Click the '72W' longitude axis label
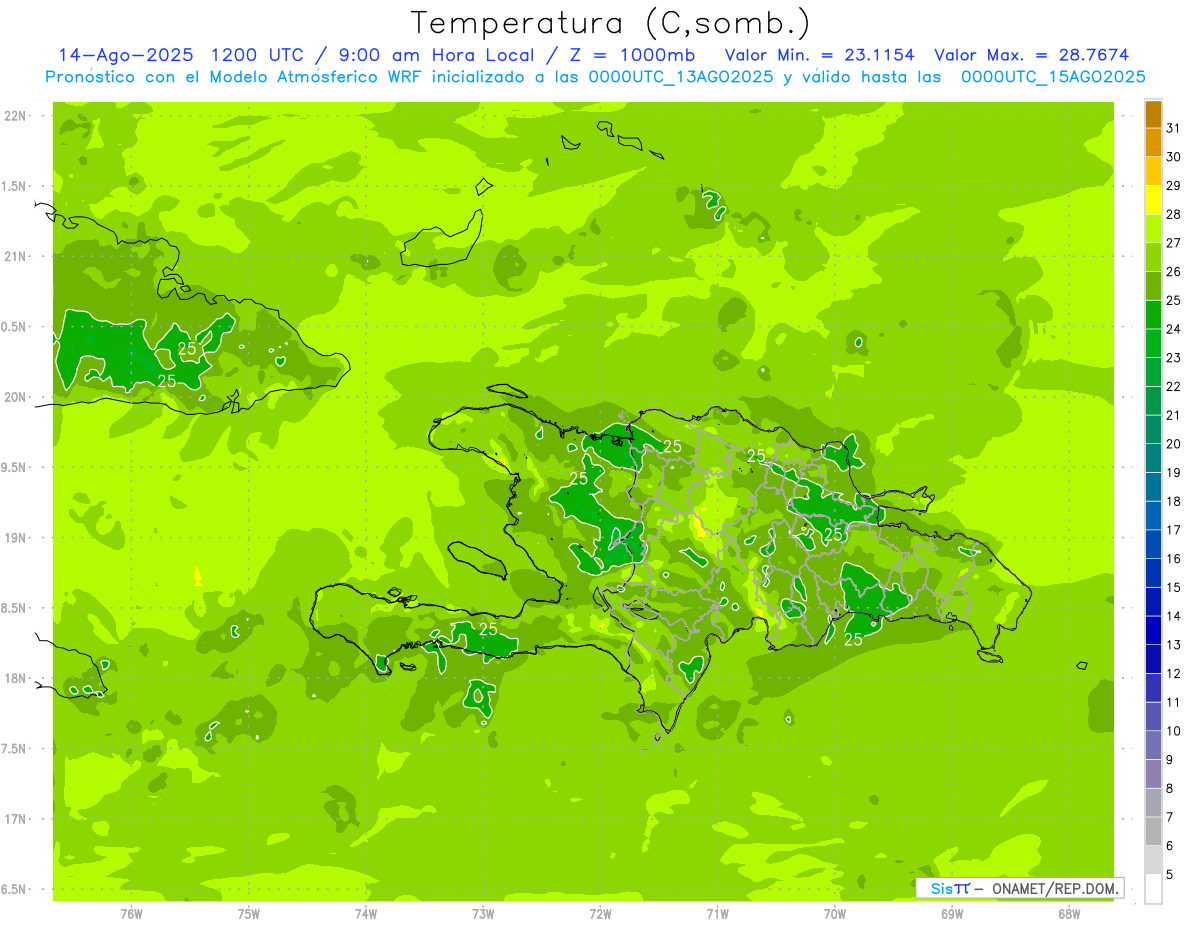 tap(600, 914)
